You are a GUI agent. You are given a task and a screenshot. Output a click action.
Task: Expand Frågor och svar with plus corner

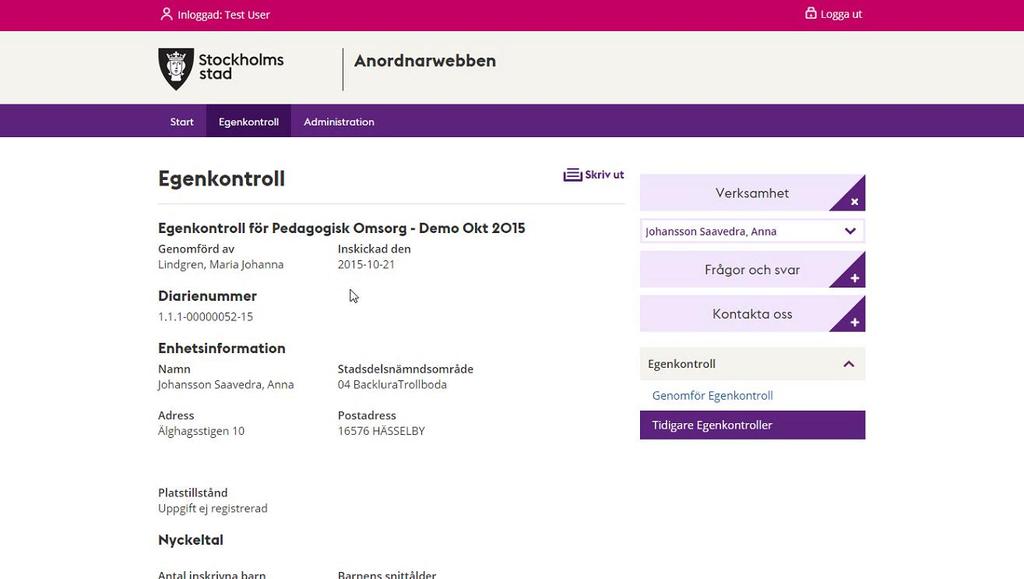[x=854, y=278]
